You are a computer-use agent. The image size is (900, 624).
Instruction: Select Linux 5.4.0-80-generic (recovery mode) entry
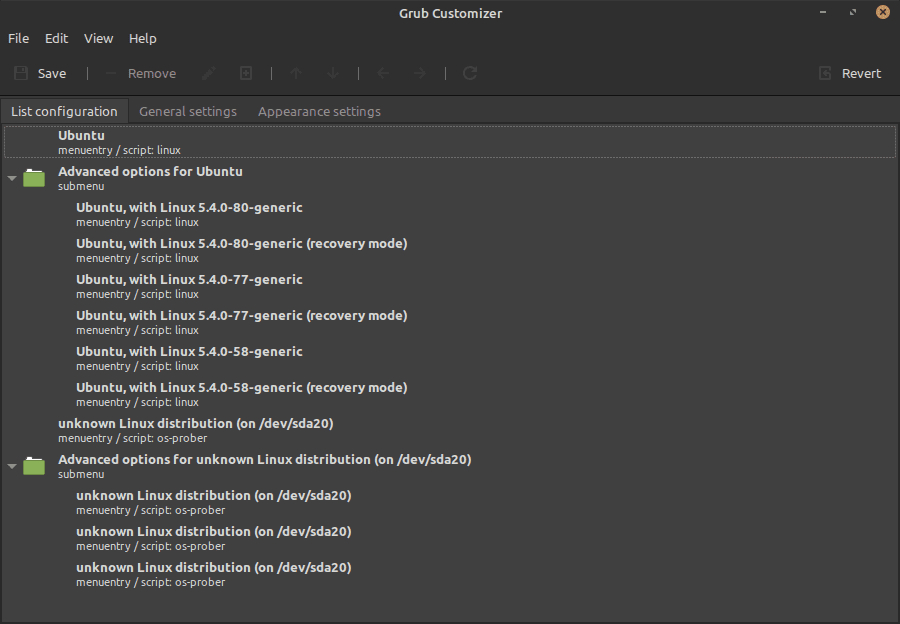[450, 250]
